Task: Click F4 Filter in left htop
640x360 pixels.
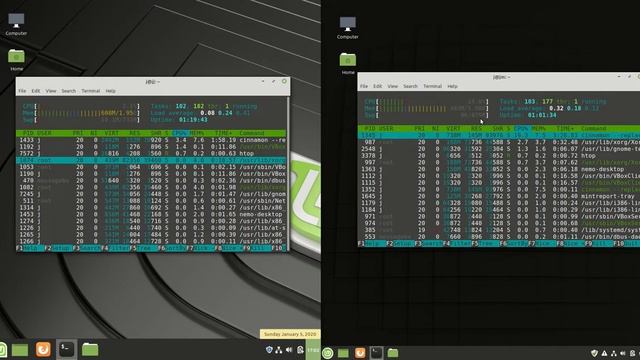Action: [x=115, y=248]
